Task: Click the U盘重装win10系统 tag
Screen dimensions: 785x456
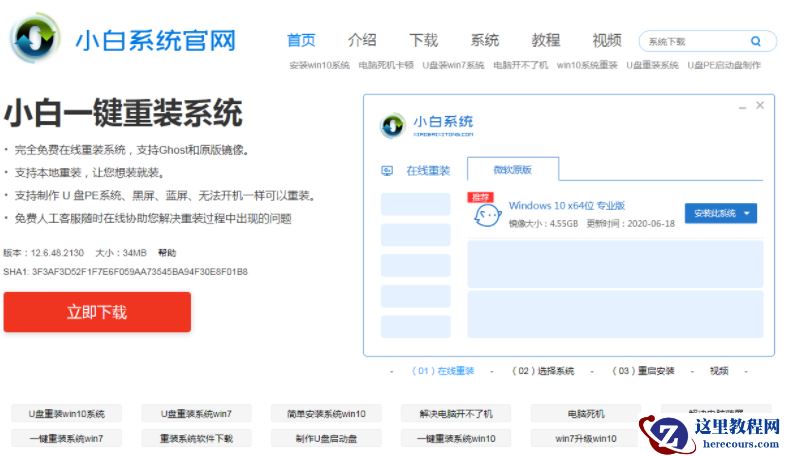Action: pos(67,413)
